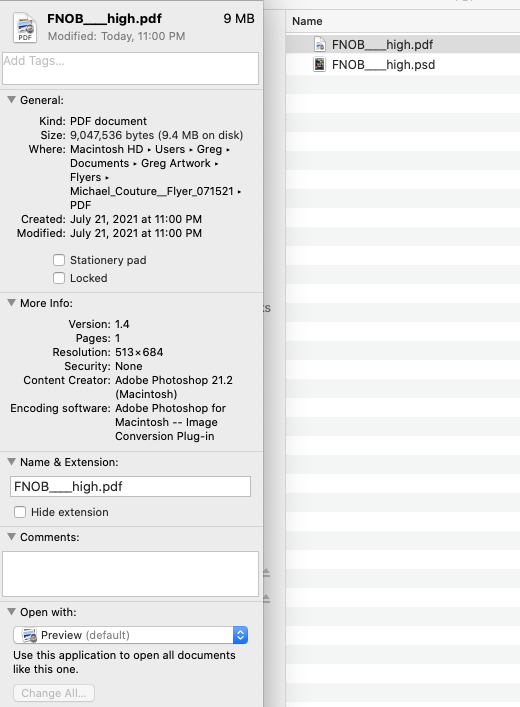Click inside the Comments text box
The width and height of the screenshot is (520, 707).
point(130,574)
